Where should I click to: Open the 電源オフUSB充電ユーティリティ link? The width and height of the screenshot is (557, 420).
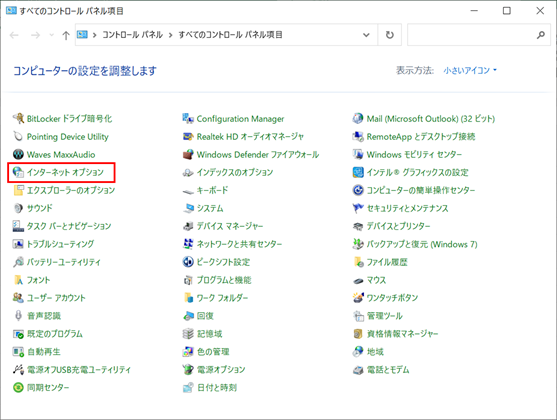(x=79, y=370)
